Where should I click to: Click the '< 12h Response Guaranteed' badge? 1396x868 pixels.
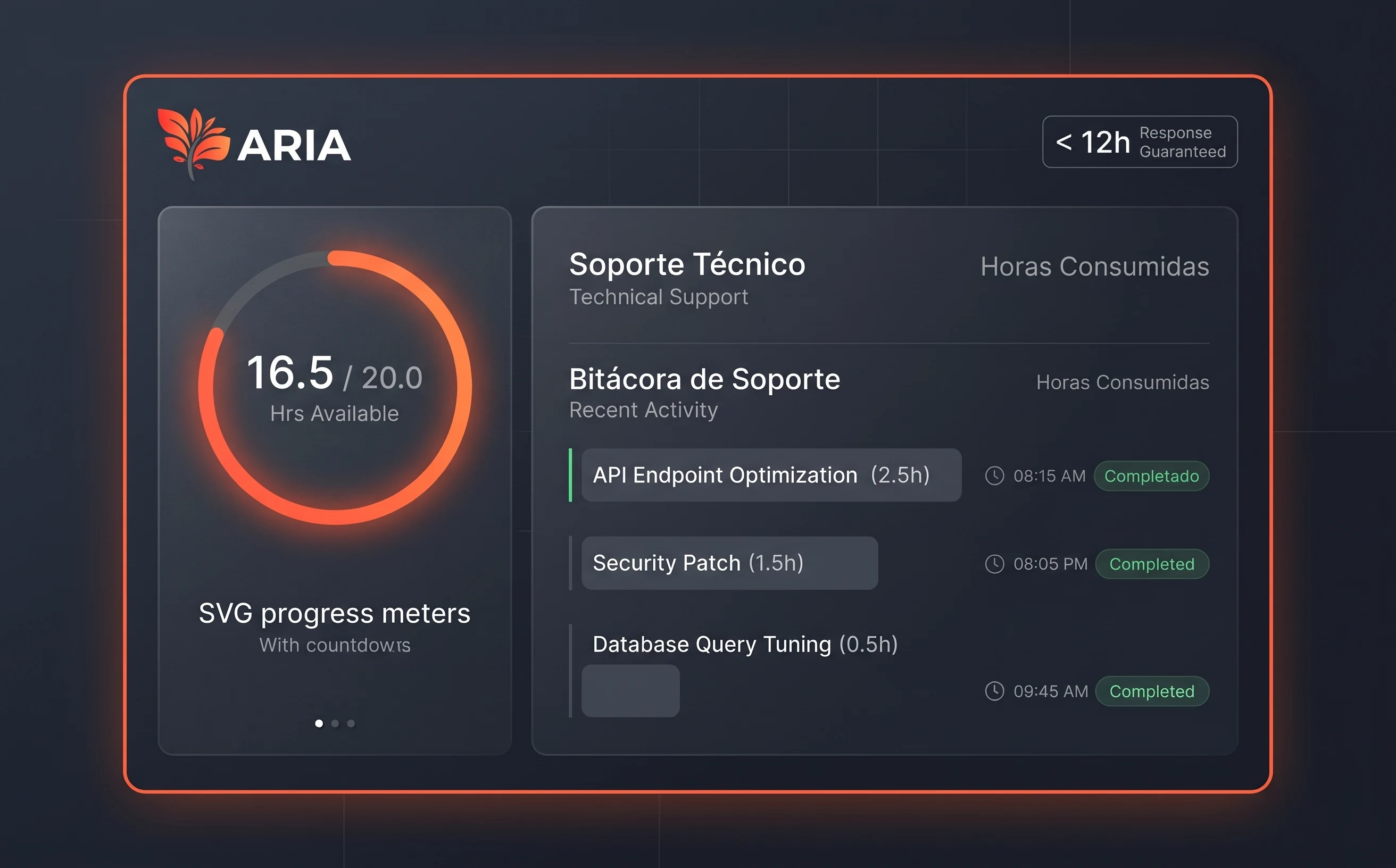coord(1140,142)
